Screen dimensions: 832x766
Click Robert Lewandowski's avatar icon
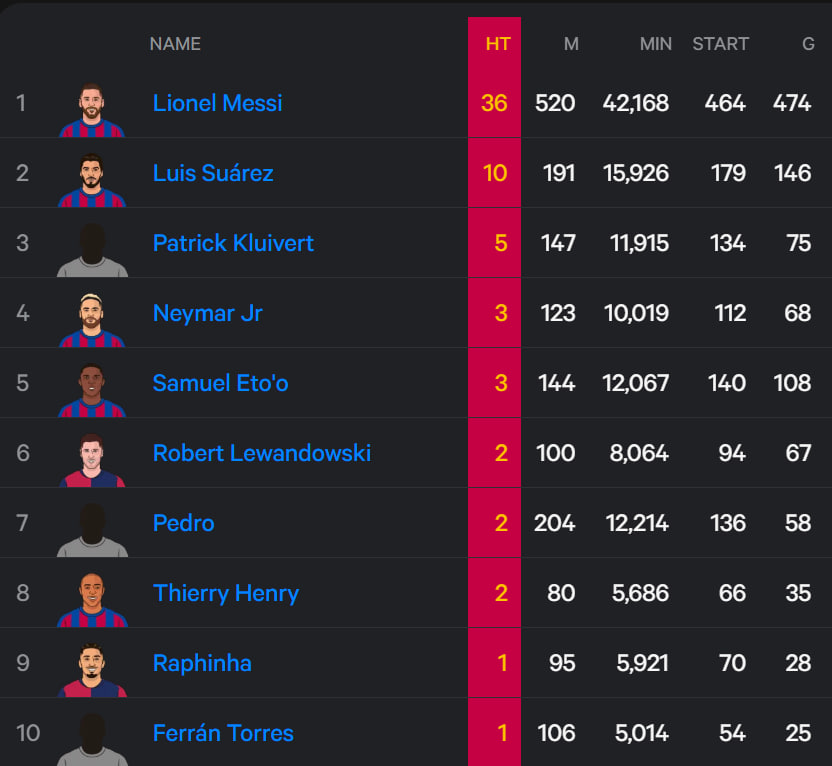(92, 458)
